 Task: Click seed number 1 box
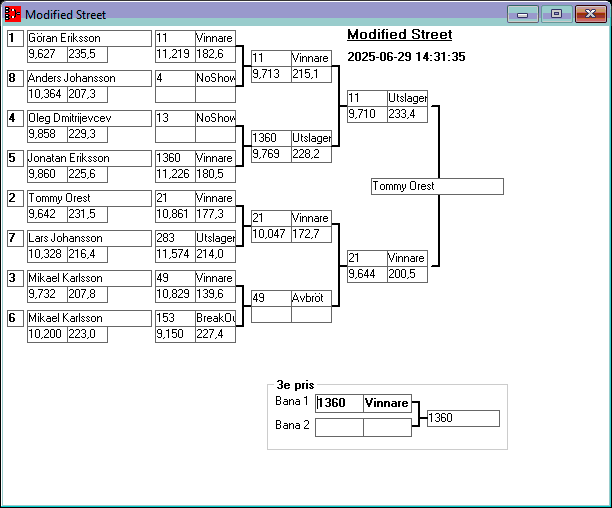pos(15,38)
